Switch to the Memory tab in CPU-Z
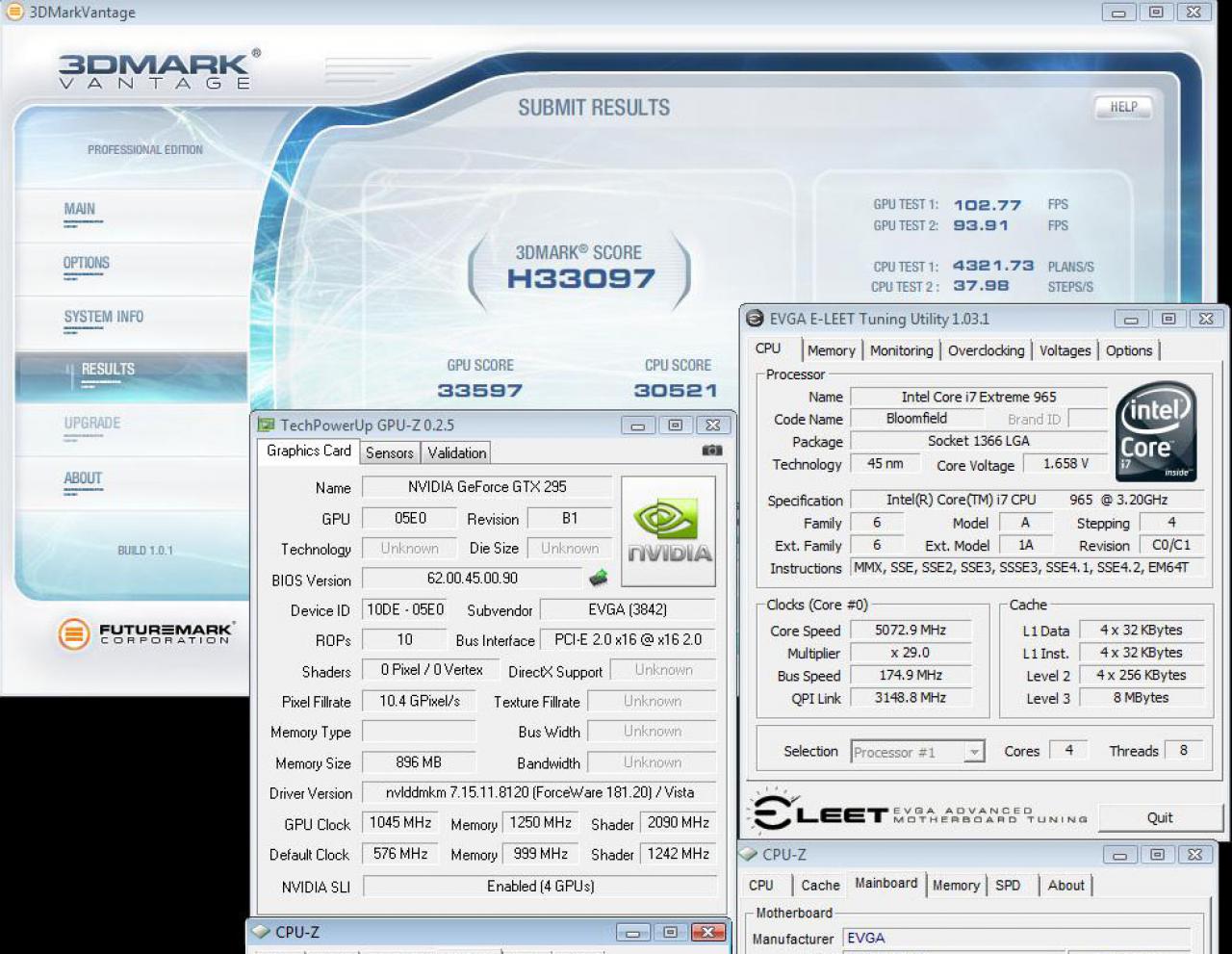 (x=956, y=886)
